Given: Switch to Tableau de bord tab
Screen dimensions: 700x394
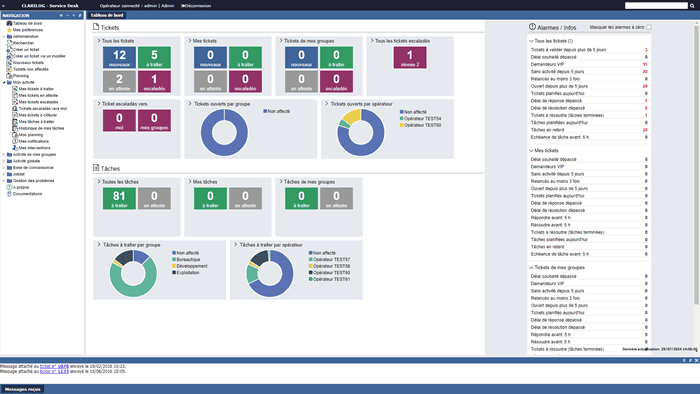Looking at the screenshot, I should coord(107,15).
